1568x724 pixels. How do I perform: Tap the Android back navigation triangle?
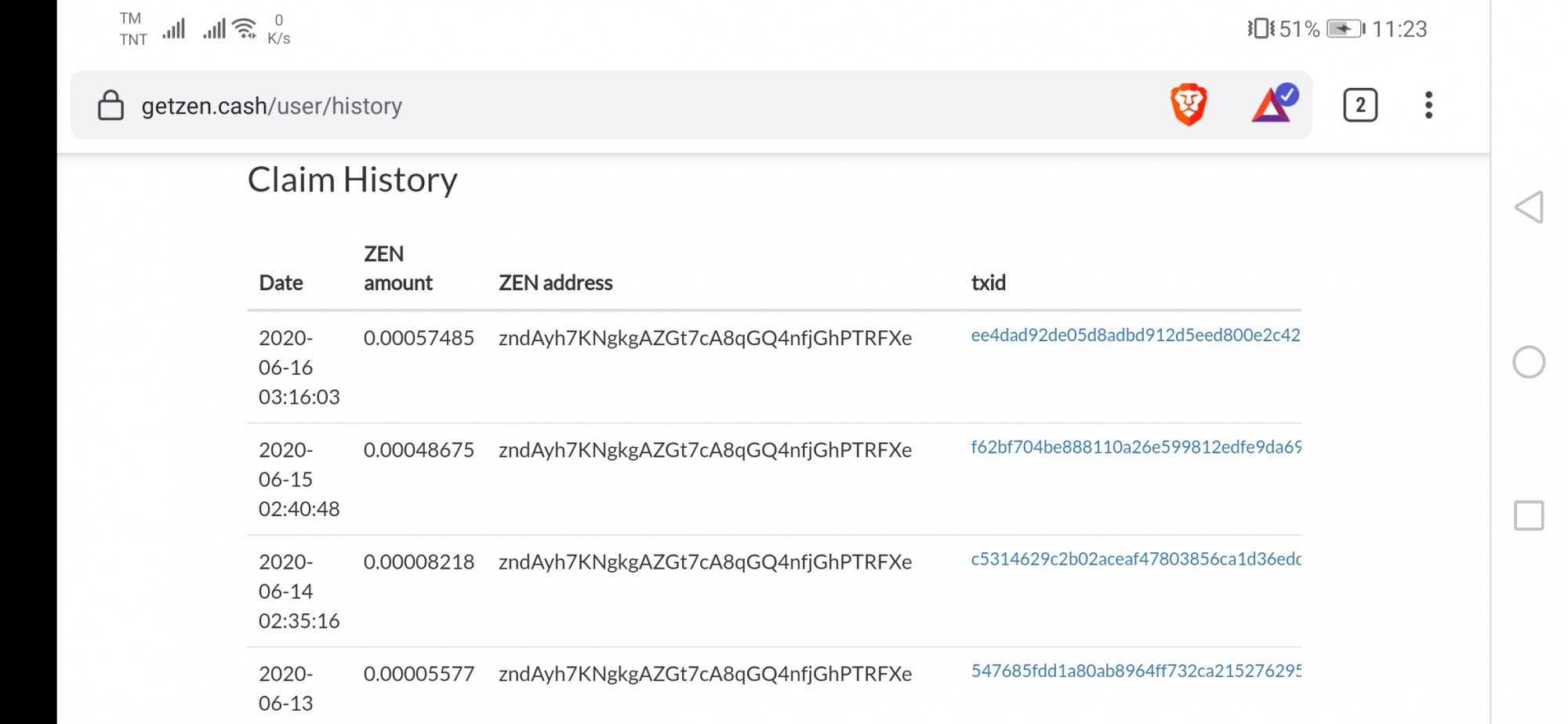(x=1529, y=208)
